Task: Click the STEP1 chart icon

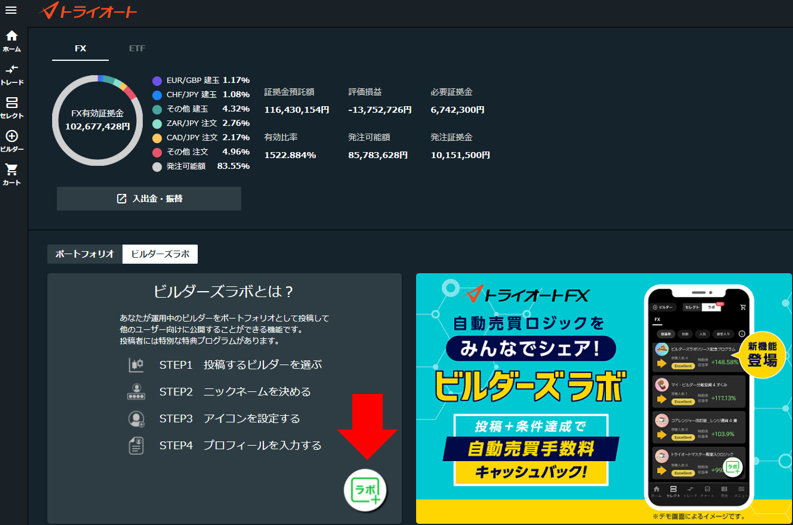Action: pyautogui.click(x=136, y=365)
